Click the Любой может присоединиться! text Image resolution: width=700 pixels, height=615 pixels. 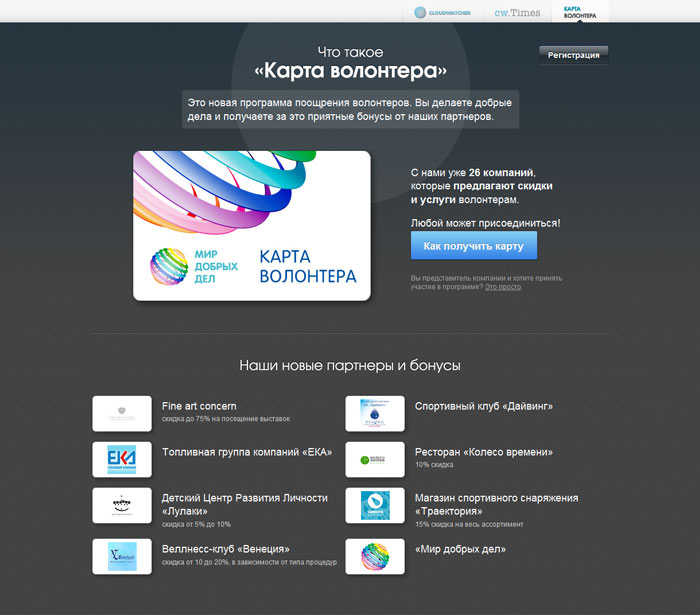485,223
